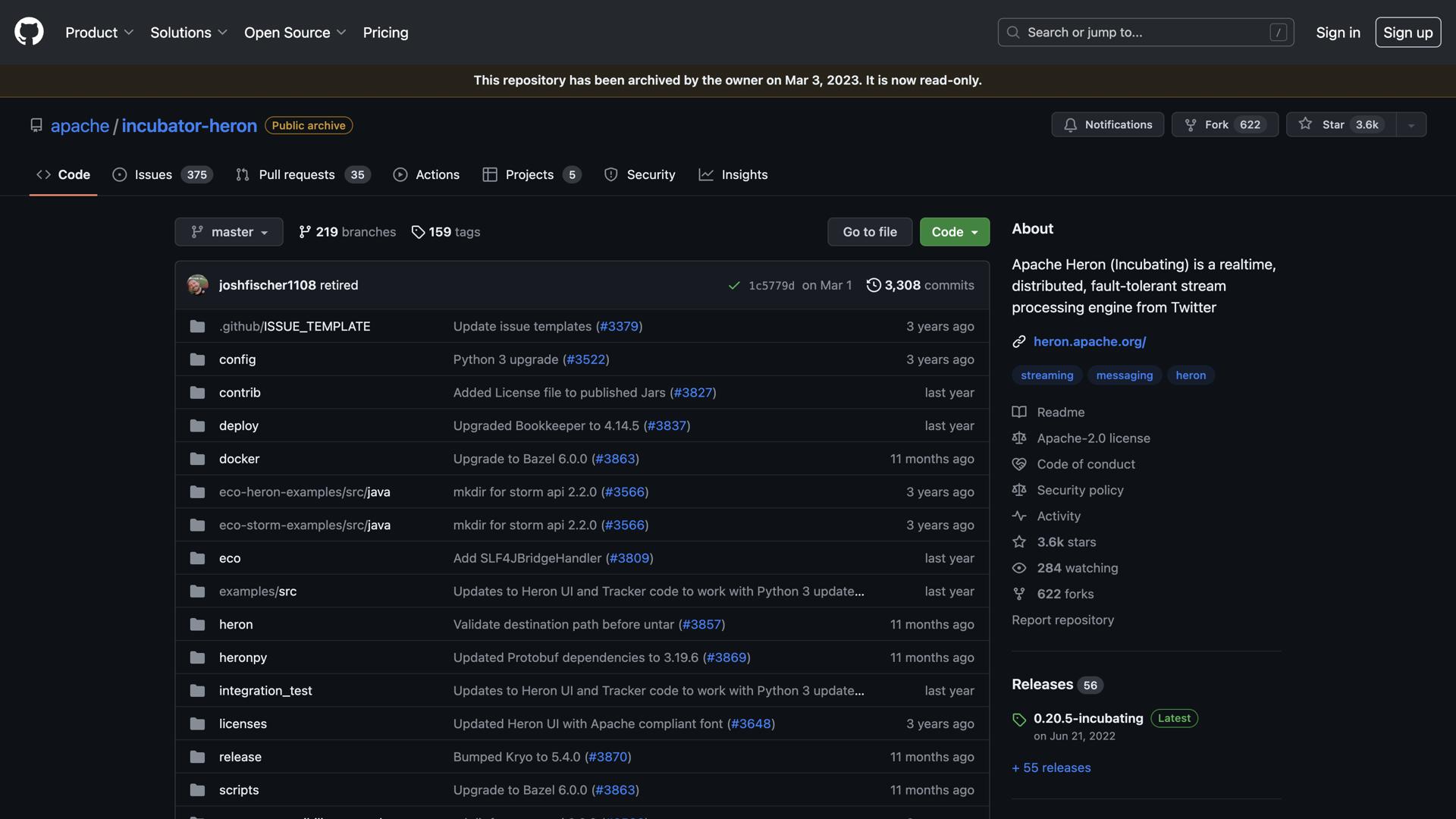
Task: Click the green commit status checkmark
Action: tap(733, 286)
